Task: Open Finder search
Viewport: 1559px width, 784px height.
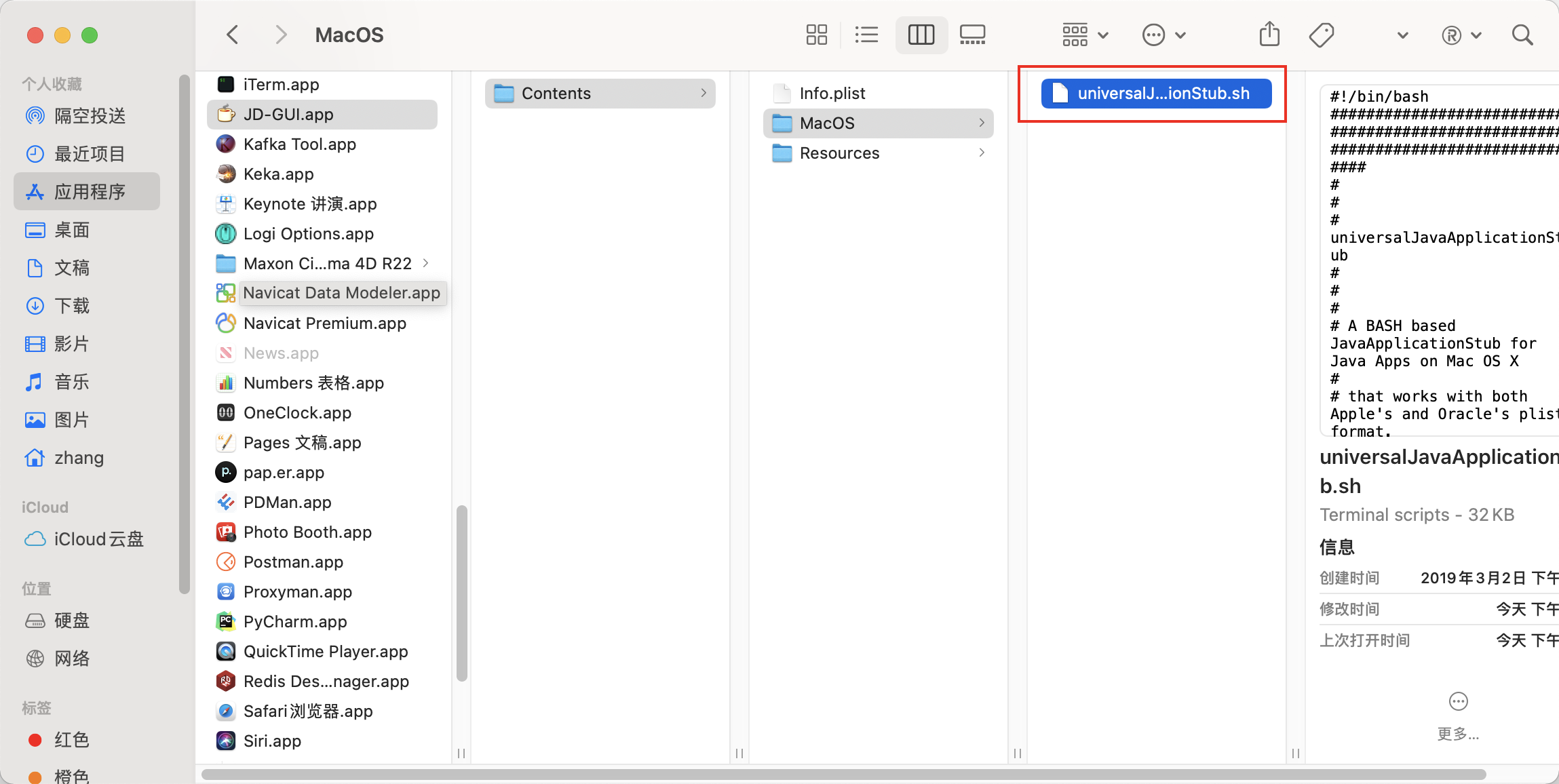Action: pos(1522,35)
